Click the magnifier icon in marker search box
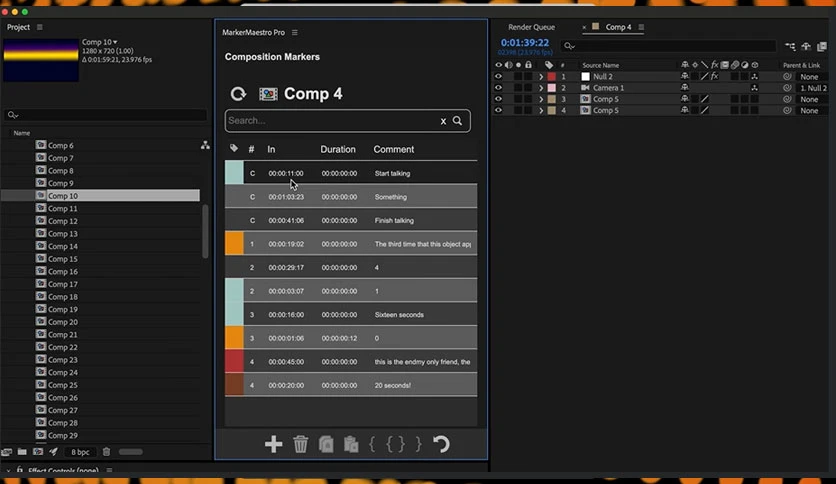Image resolution: width=836 pixels, height=484 pixels. (457, 121)
